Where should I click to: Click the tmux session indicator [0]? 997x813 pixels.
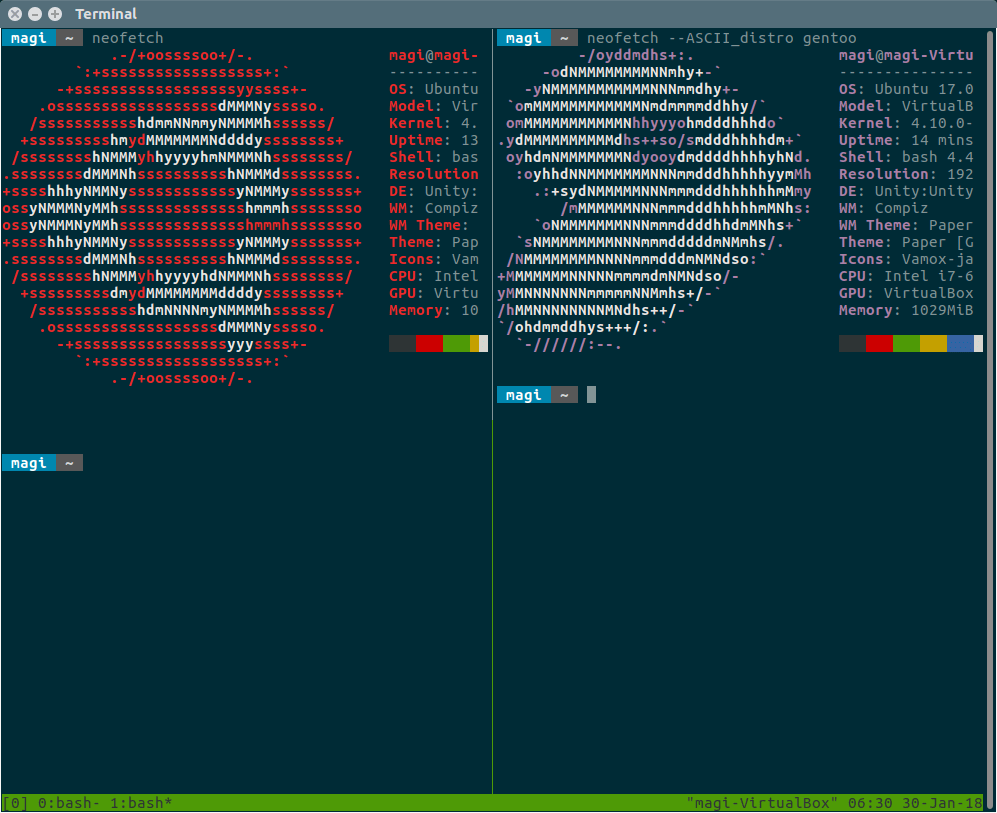click(15, 803)
